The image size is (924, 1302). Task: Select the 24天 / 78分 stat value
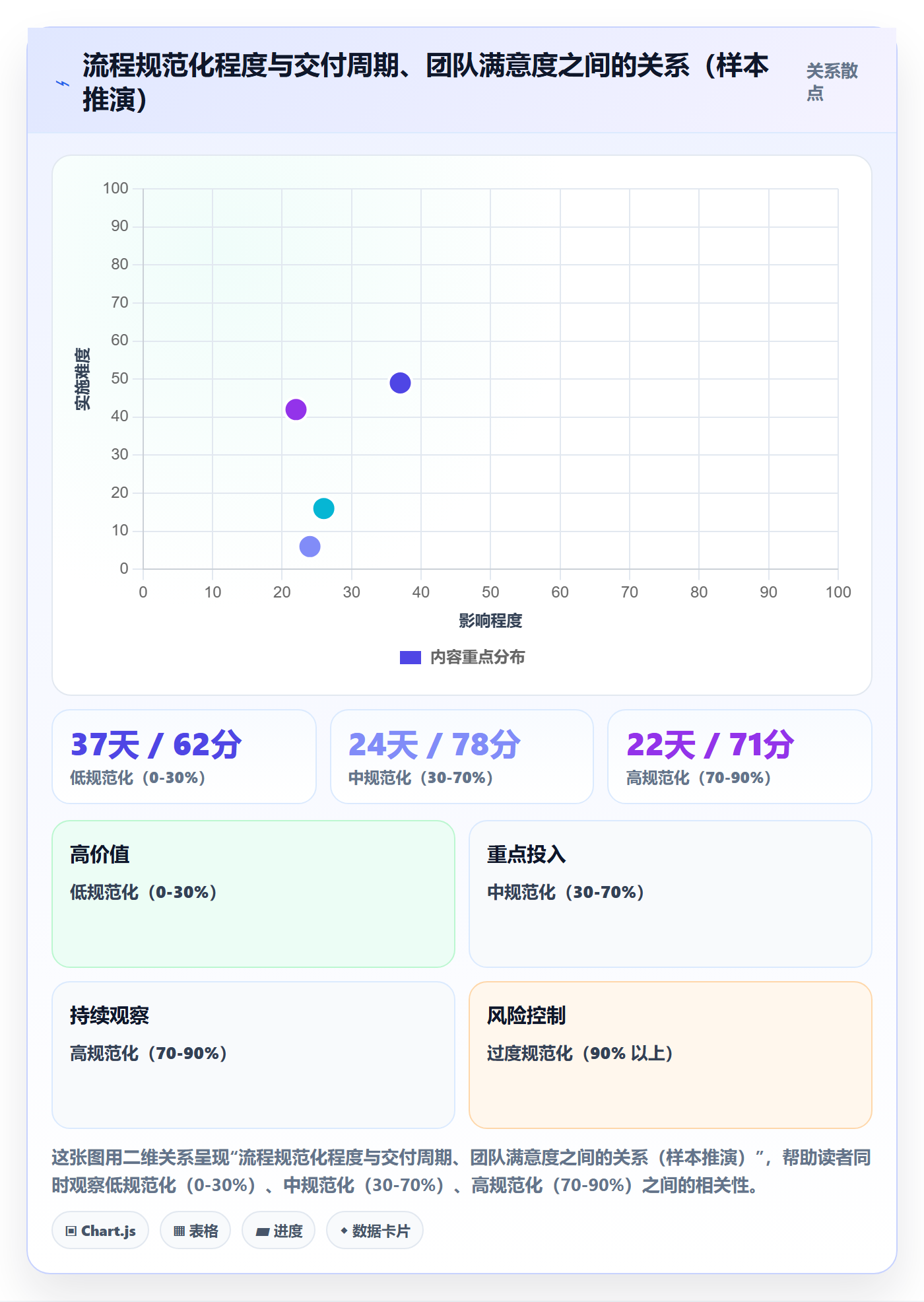click(x=434, y=745)
